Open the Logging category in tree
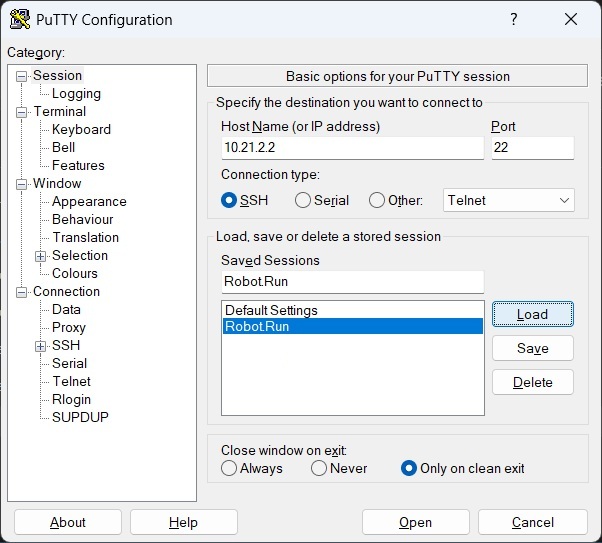Image resolution: width=602 pixels, height=543 pixels. pyautogui.click(x=76, y=94)
